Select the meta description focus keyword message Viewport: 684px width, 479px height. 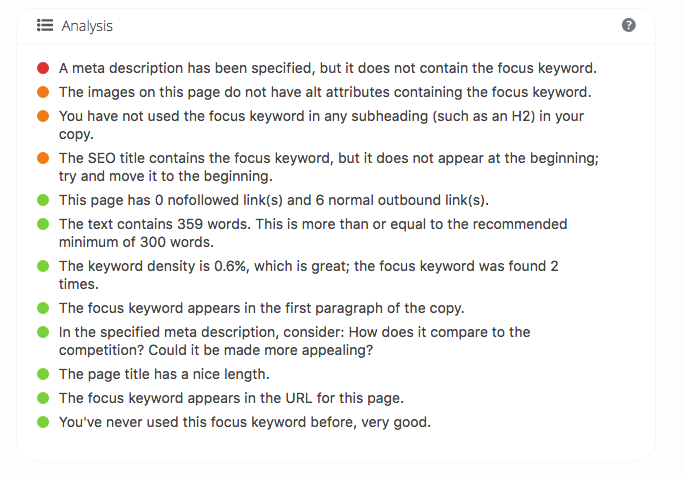(328, 68)
